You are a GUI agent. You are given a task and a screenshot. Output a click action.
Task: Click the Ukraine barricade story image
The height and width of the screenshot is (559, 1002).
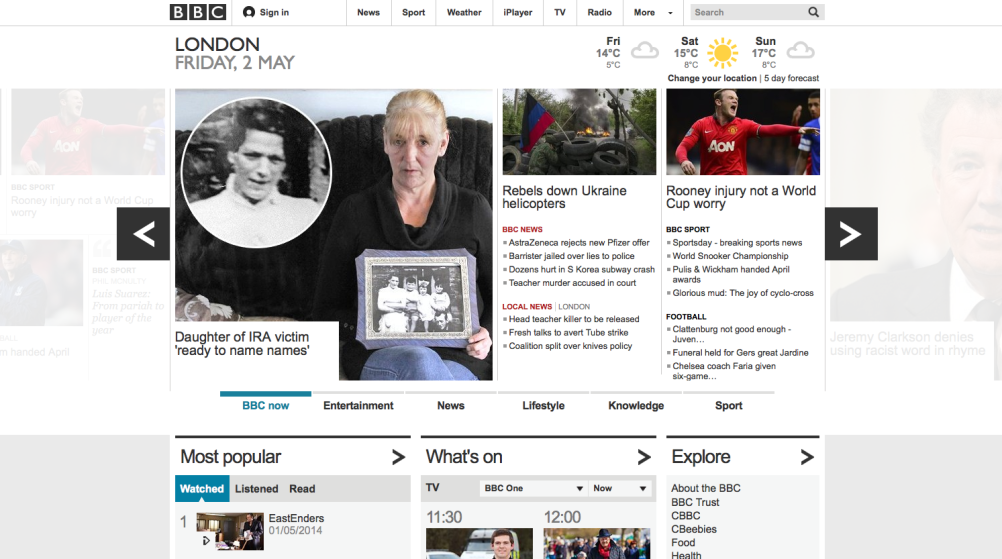pos(579,132)
